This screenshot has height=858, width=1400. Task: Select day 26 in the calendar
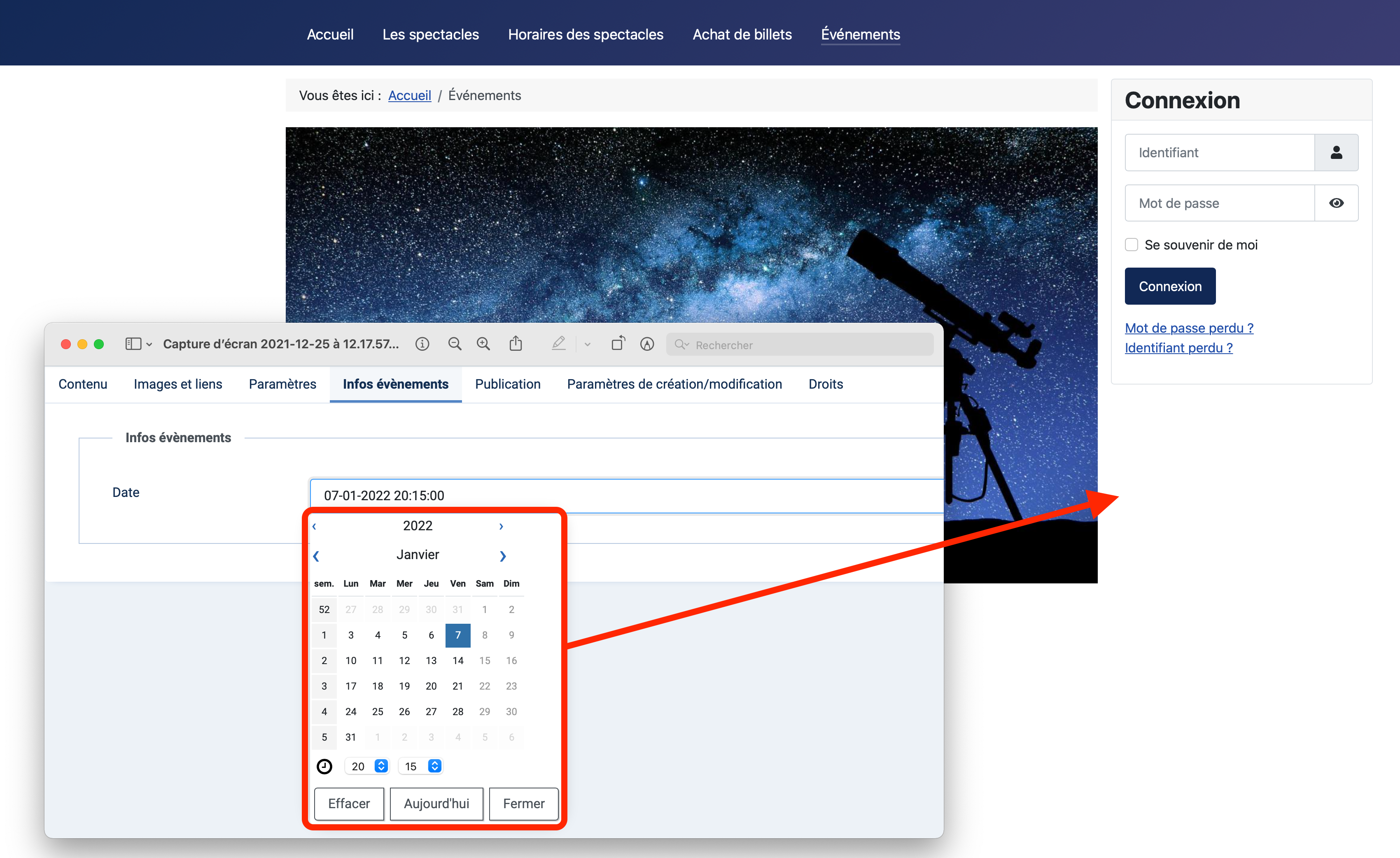coord(404,712)
